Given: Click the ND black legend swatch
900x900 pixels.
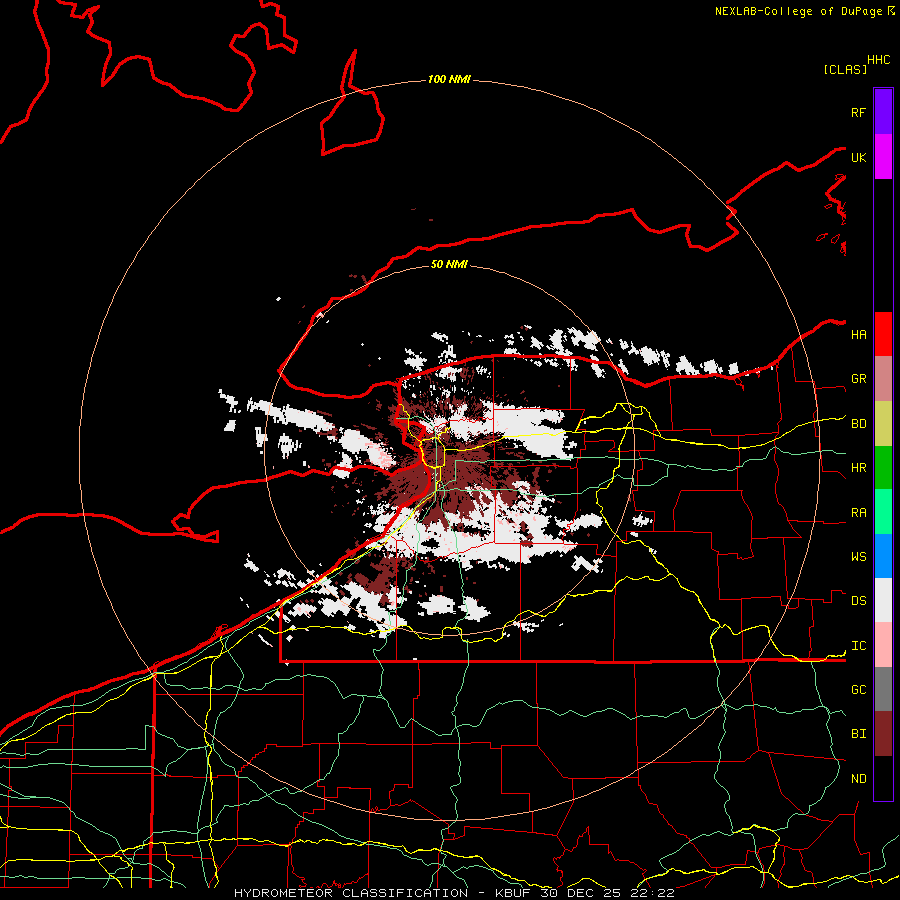Looking at the screenshot, I should 883,778.
